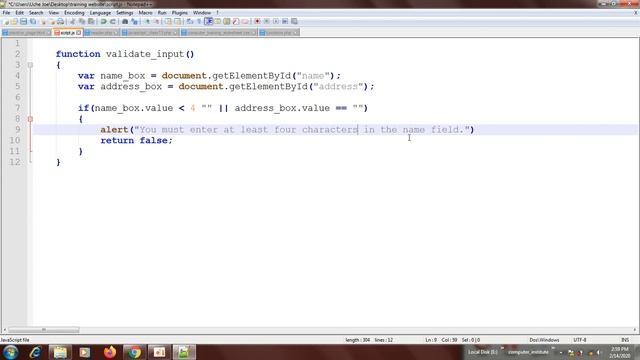Open the Document Map toolbar icon
640x360 pixels.
(x=227, y=21)
